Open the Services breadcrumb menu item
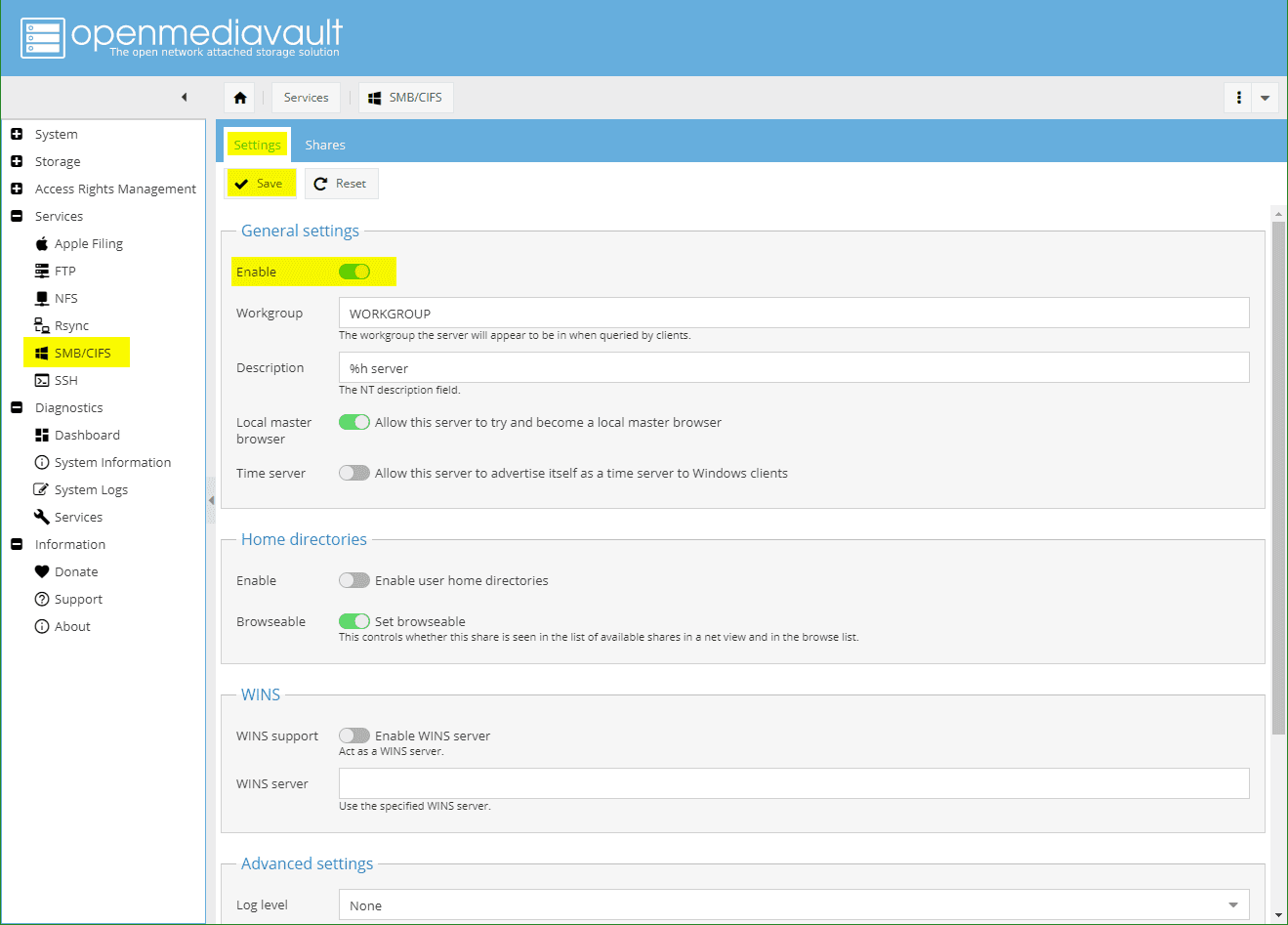The image size is (1288, 925). [306, 97]
